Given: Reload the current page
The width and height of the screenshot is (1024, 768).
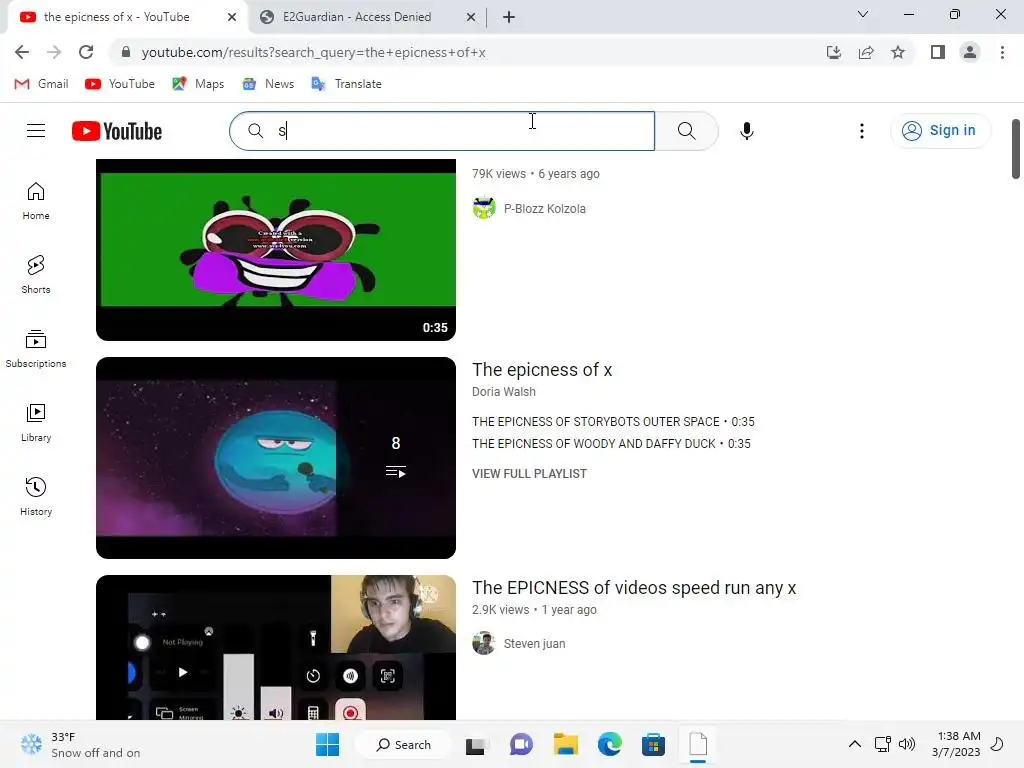Looking at the screenshot, I should click(x=86, y=52).
